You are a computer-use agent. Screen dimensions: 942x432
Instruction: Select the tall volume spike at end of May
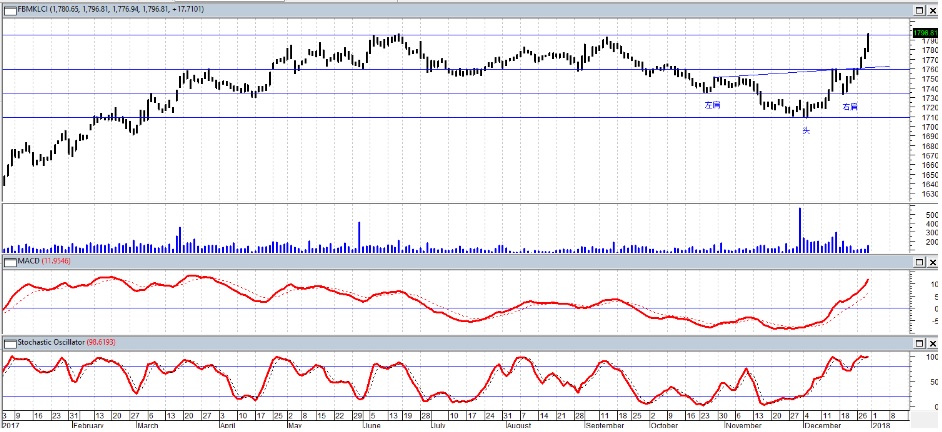tap(359, 237)
